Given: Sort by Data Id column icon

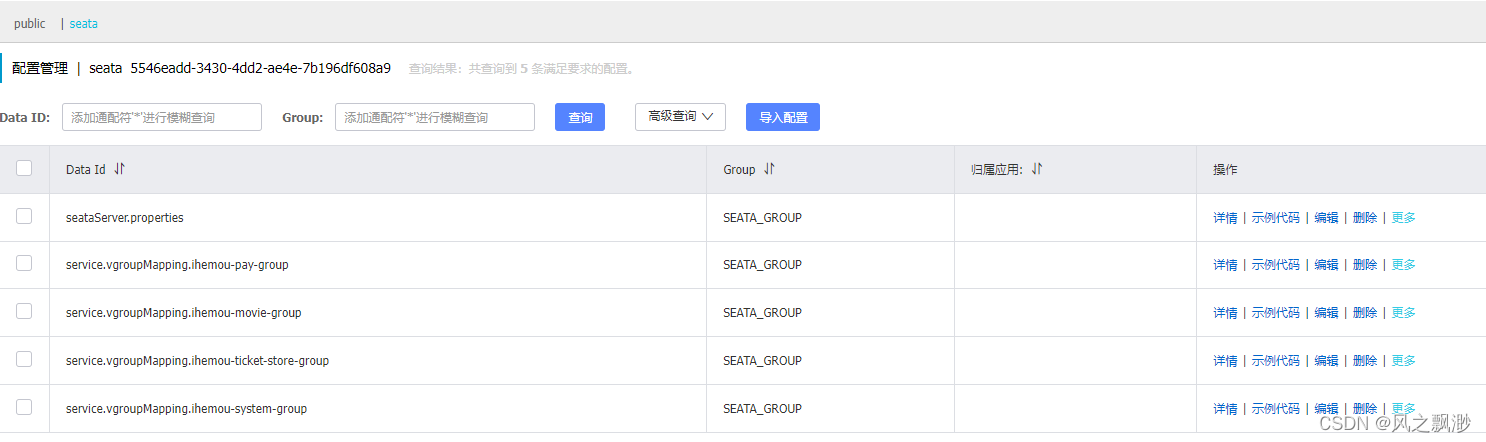Looking at the screenshot, I should point(120,169).
